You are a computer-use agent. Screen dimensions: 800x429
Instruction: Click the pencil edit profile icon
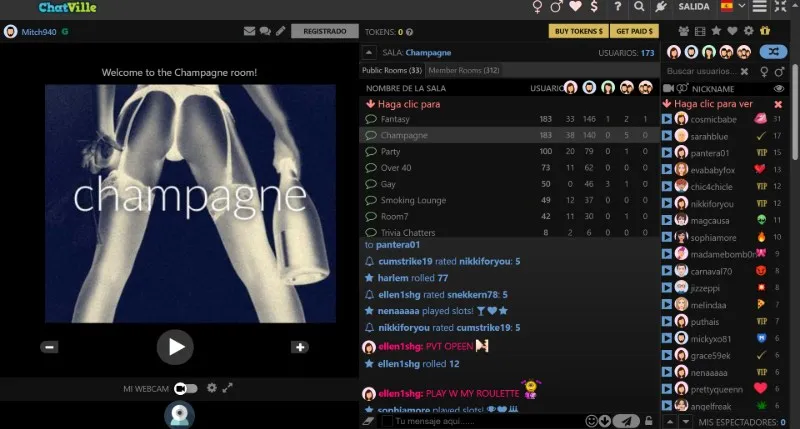(x=281, y=31)
